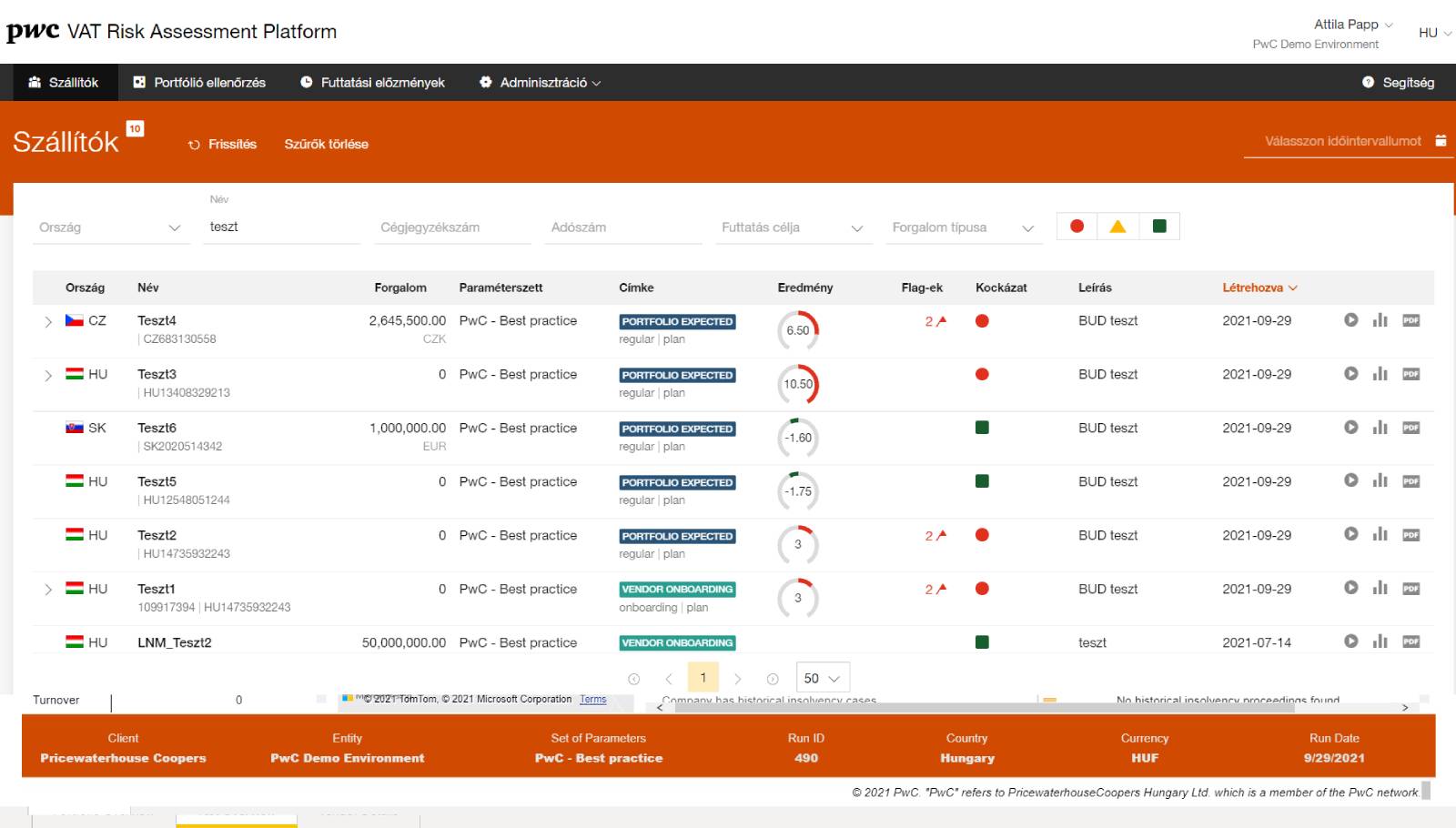Click Szűrők törlése to clear filters

click(326, 144)
